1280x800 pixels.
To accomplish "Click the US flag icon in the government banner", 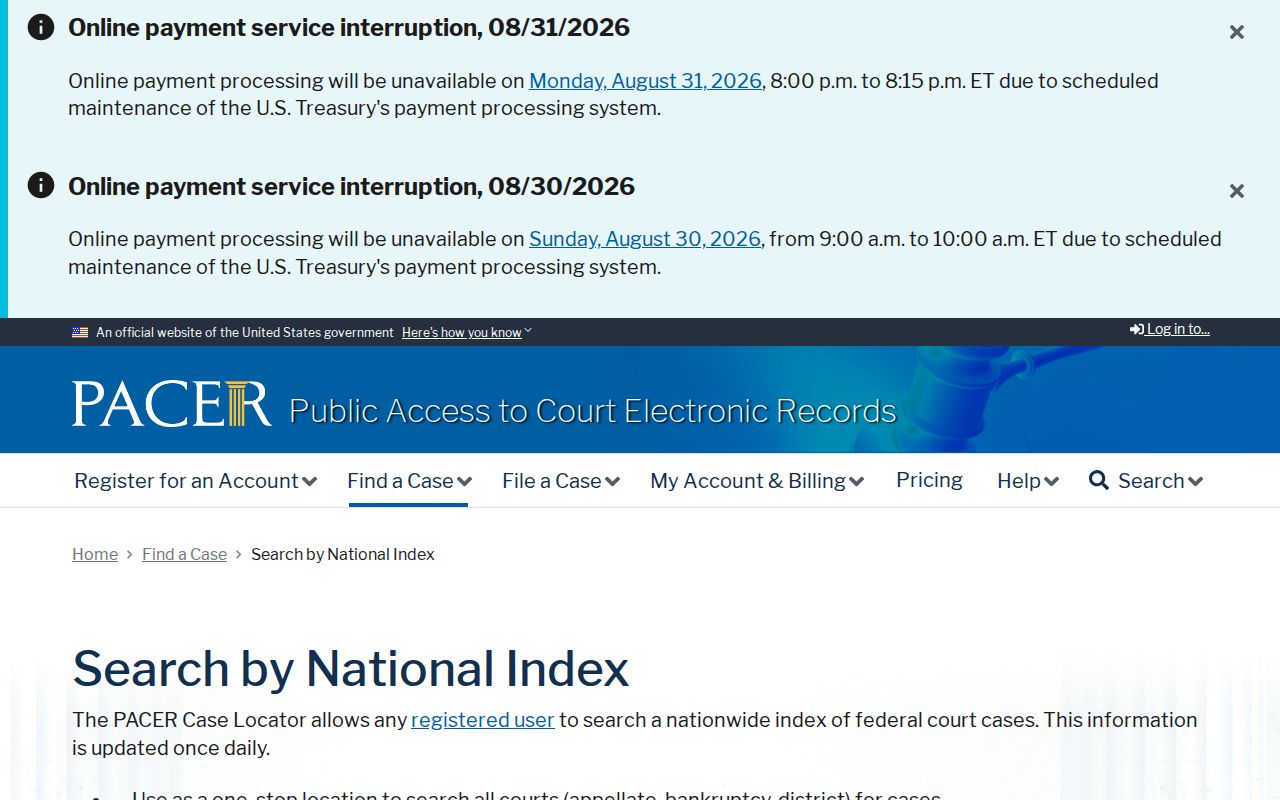I will tap(80, 333).
